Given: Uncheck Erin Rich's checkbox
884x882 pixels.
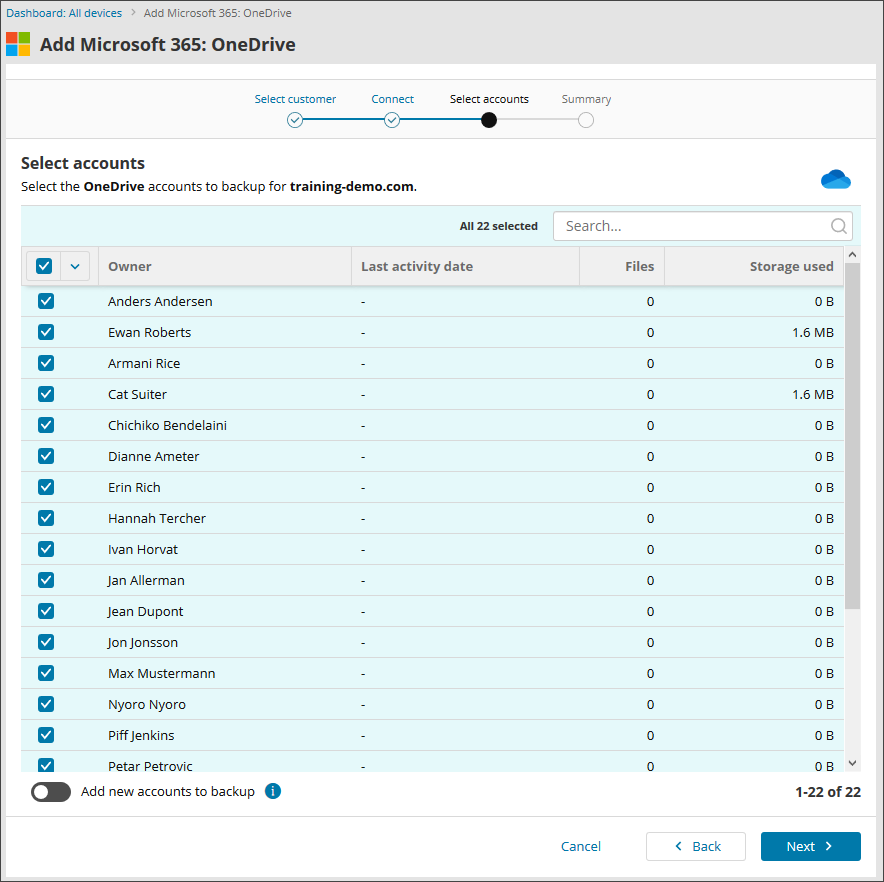Looking at the screenshot, I should point(46,487).
